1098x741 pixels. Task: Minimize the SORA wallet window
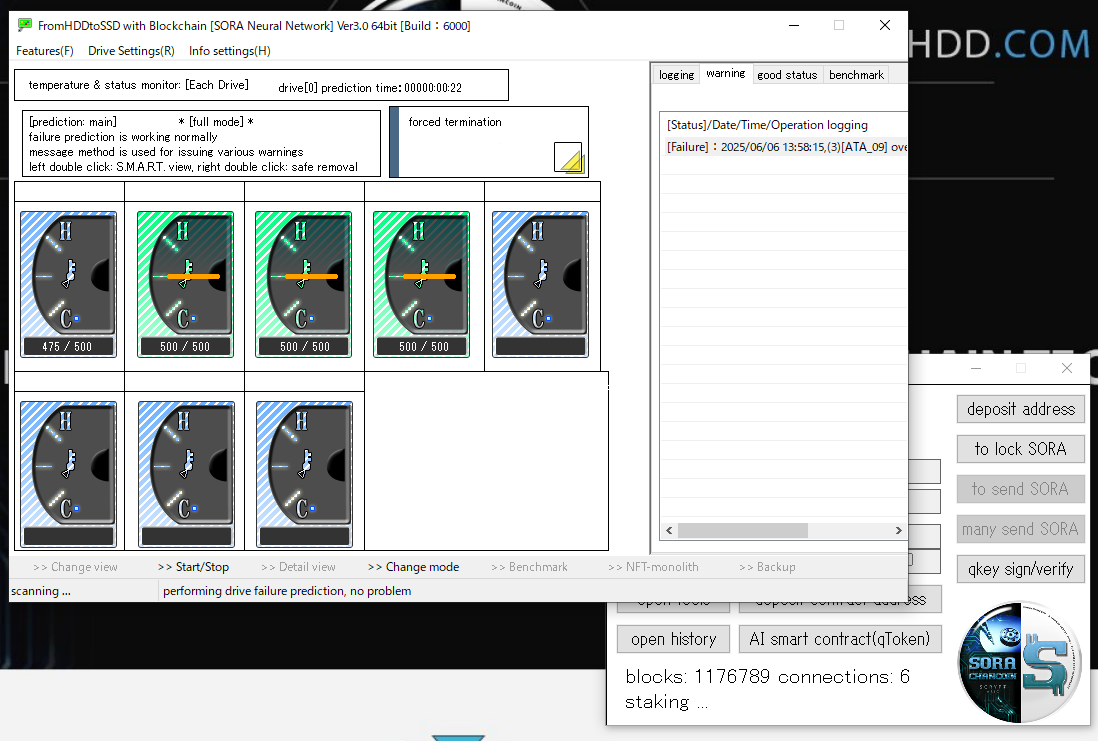[976, 368]
